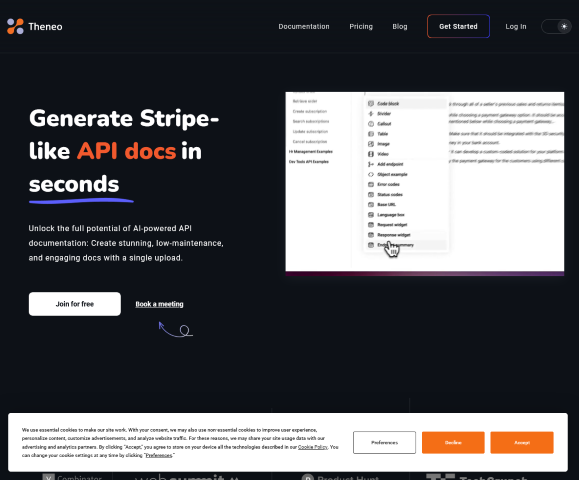The height and width of the screenshot is (480, 579).
Task: Open cookie Preferences button in banner
Action: (x=384, y=442)
